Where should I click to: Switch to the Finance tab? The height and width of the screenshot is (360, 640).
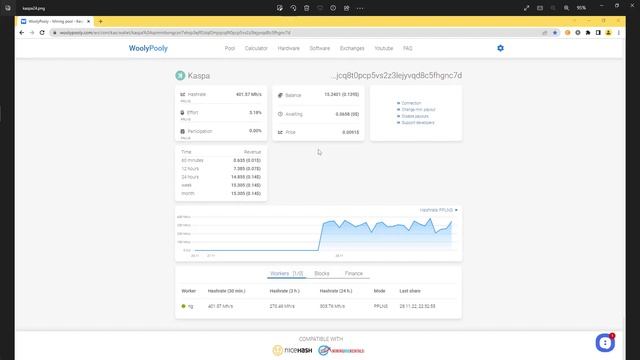point(353,273)
